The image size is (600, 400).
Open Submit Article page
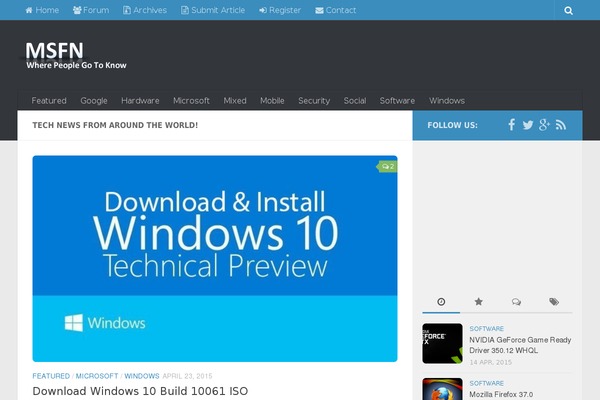[213, 10]
